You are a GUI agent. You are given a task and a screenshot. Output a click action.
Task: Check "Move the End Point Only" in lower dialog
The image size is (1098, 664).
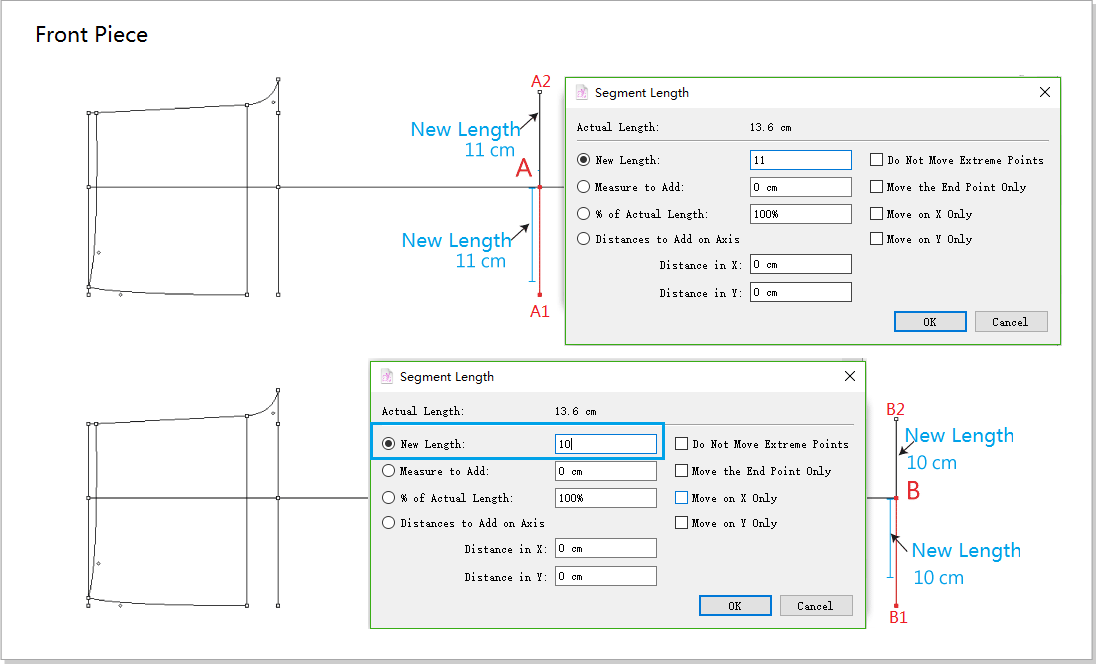[x=682, y=471]
